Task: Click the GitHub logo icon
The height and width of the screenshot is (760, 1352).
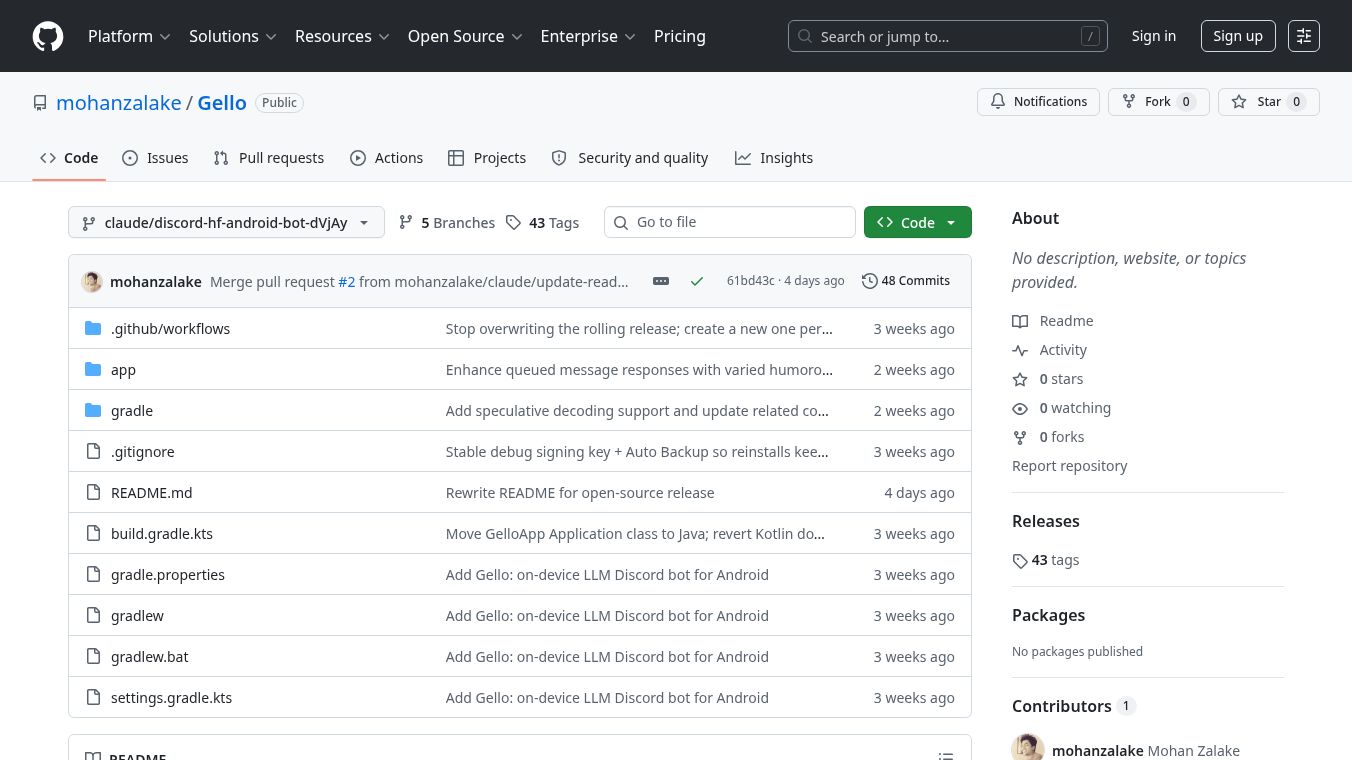Action: [x=48, y=36]
